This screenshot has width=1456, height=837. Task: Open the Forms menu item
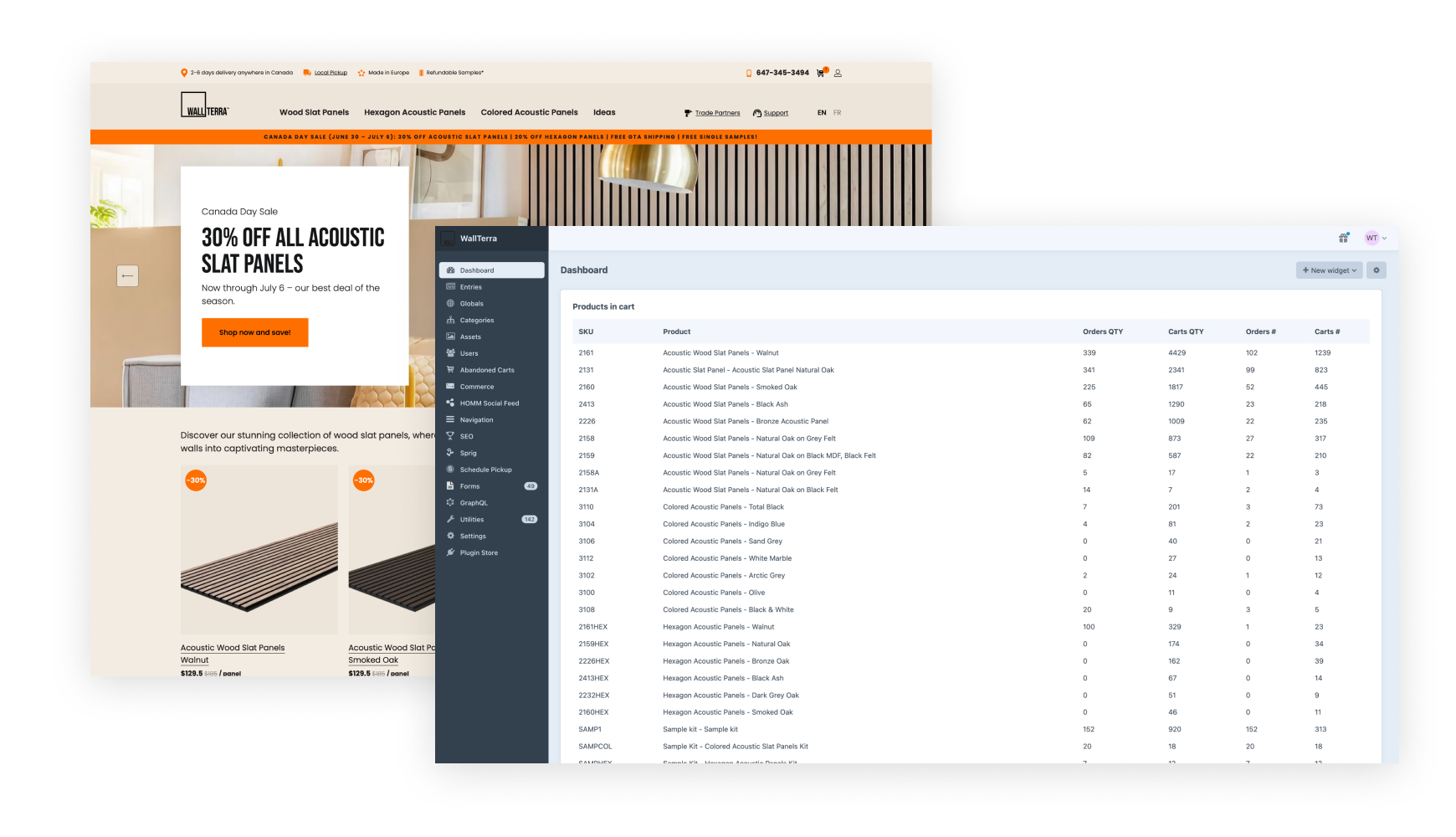coord(491,486)
